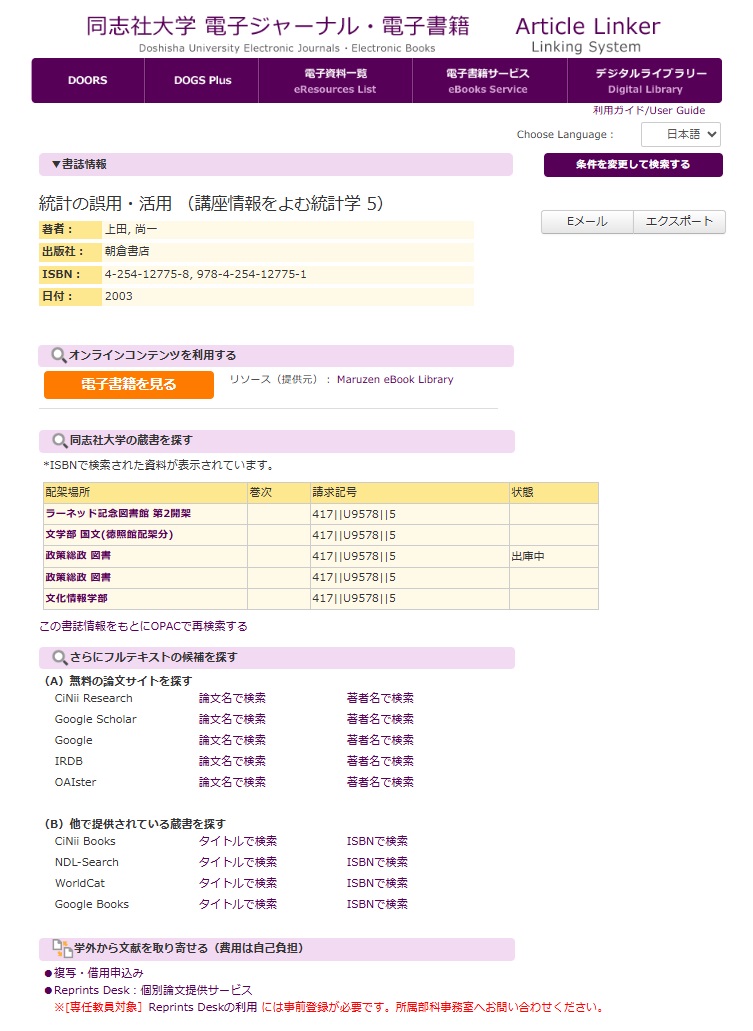The height and width of the screenshot is (1031, 753).
Task: Go to eResources List menu
Action: pos(335,81)
